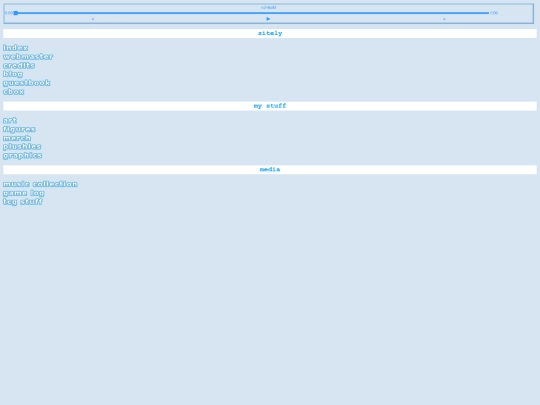Open the art page

(10, 120)
